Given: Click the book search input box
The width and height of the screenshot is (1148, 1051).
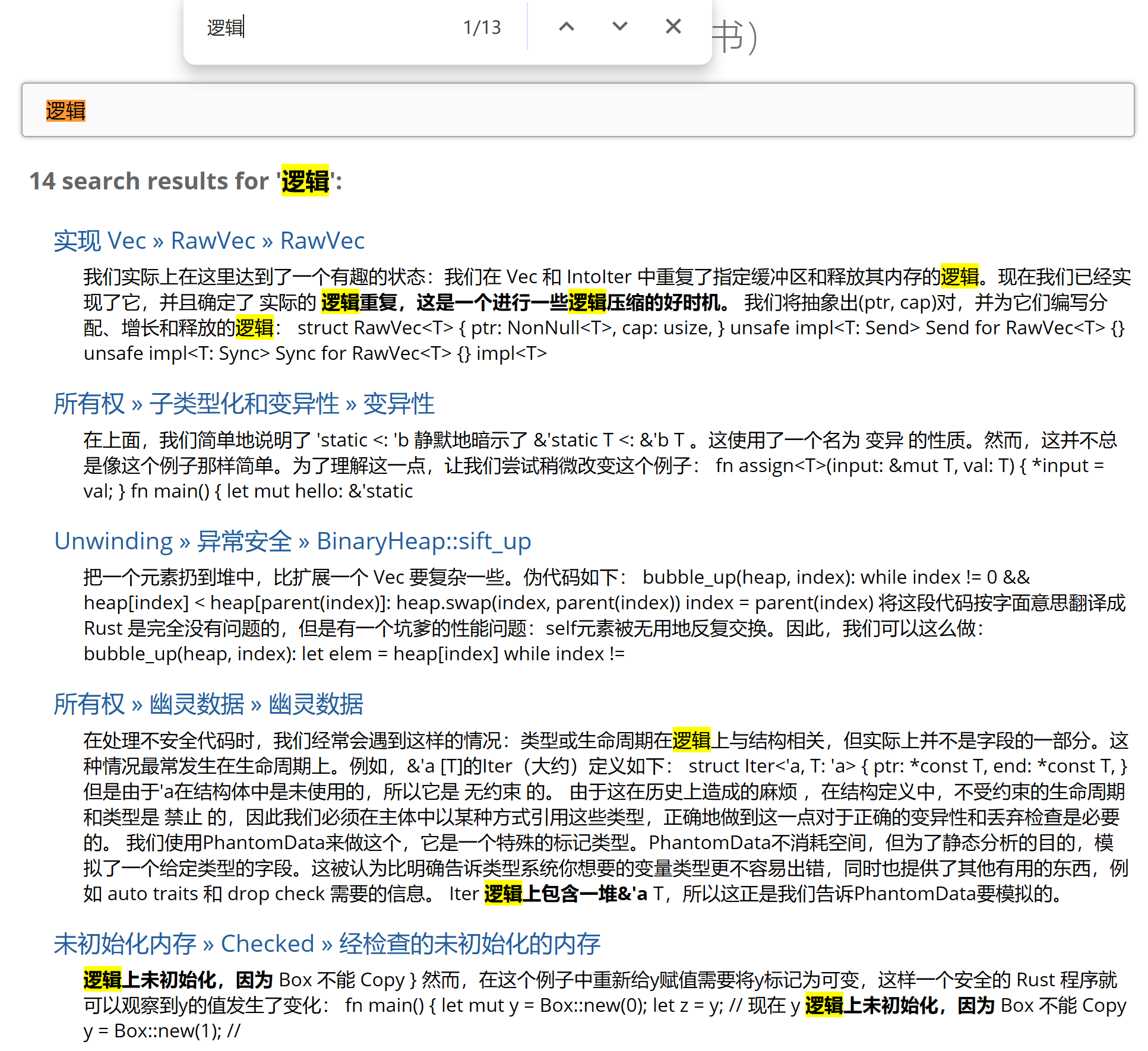Looking at the screenshot, I should (x=578, y=110).
